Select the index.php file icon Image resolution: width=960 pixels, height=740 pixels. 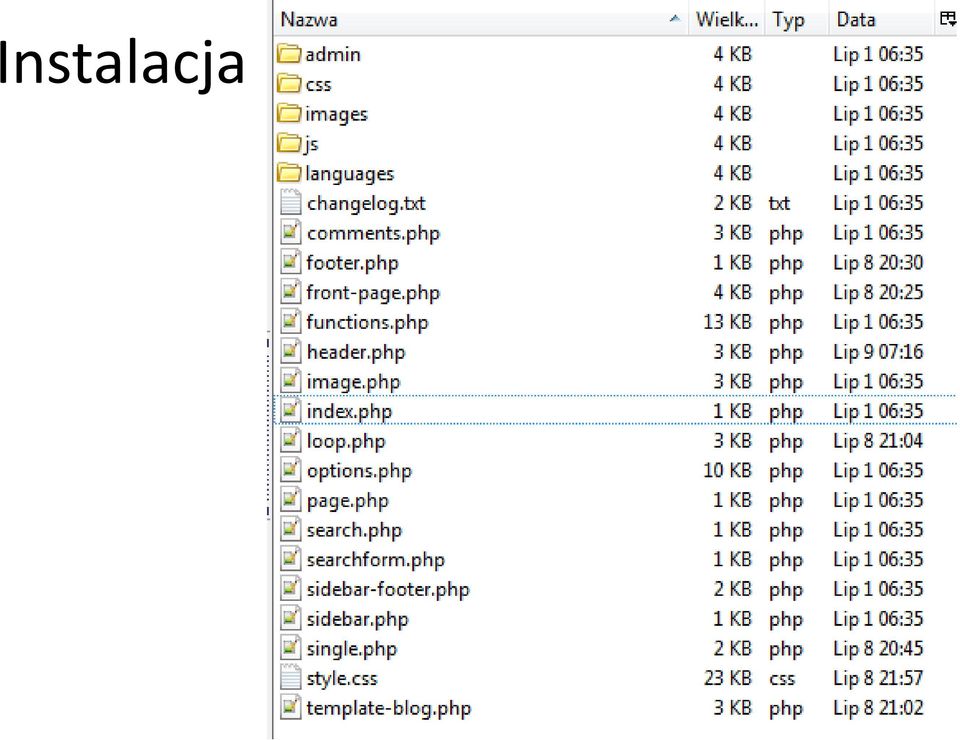[x=290, y=411]
